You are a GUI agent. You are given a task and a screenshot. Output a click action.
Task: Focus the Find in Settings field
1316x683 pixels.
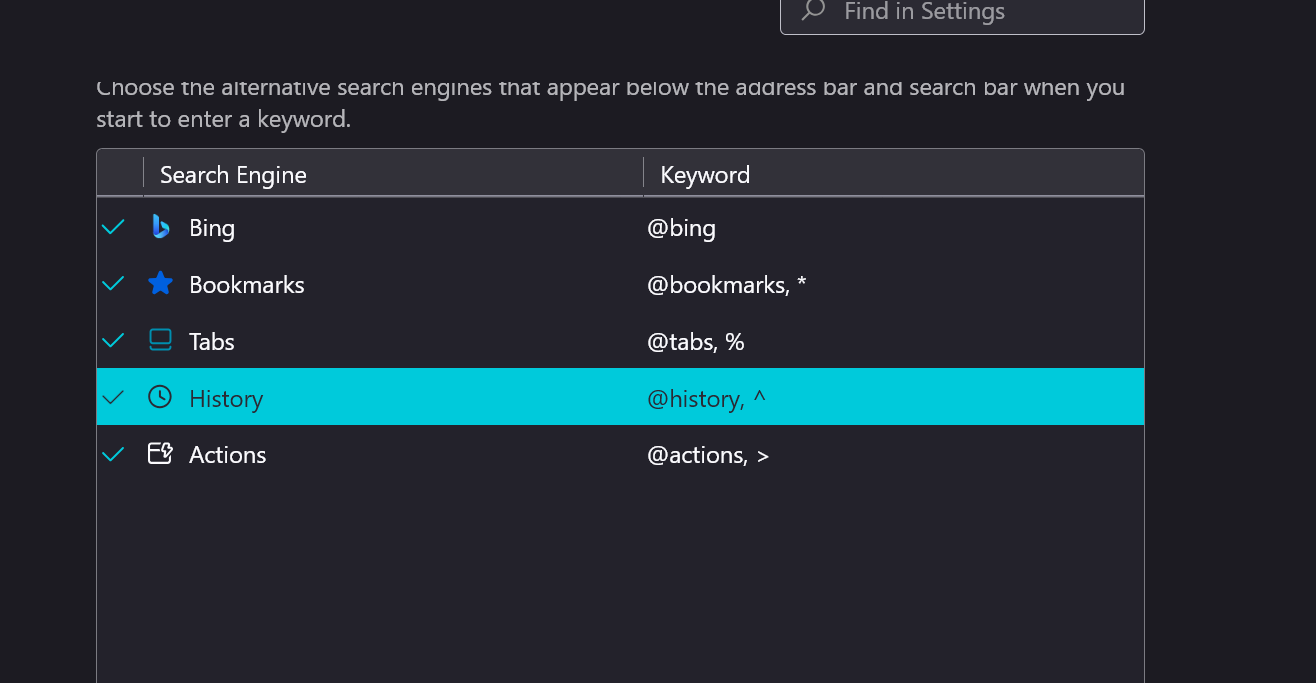tap(980, 12)
